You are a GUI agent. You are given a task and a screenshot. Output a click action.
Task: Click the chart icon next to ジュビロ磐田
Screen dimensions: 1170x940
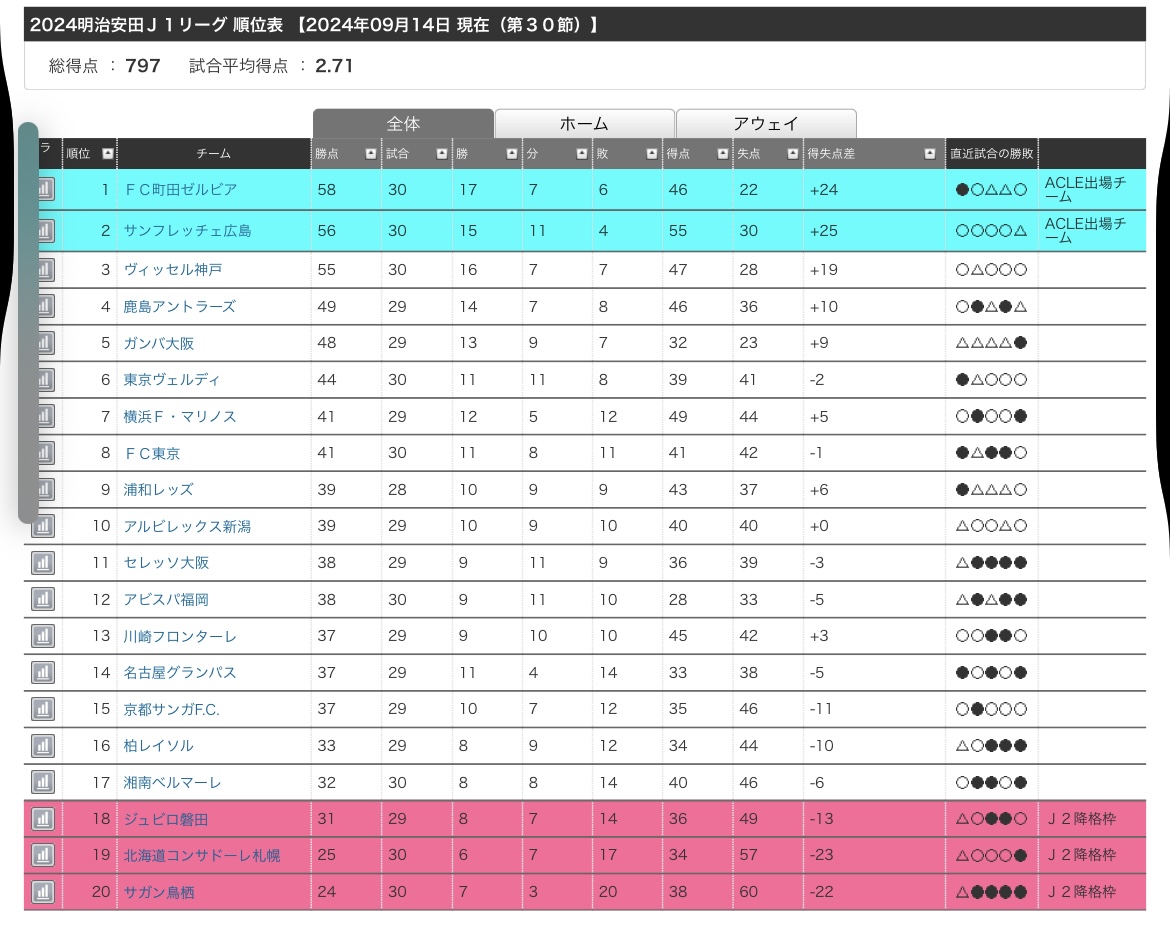[42, 819]
